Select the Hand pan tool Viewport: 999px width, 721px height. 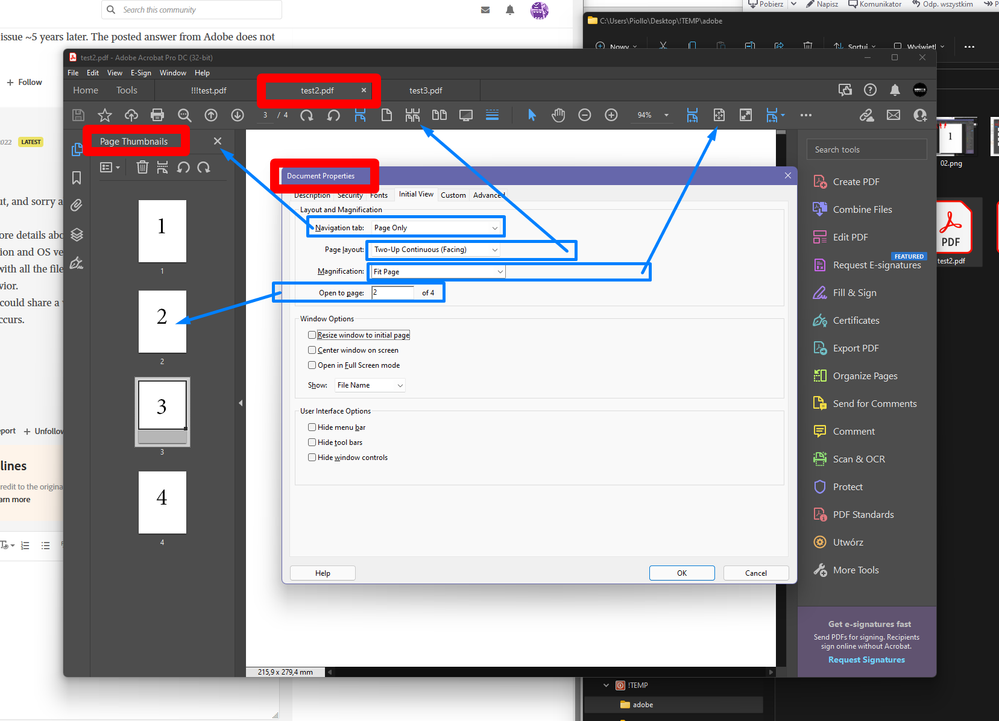click(x=558, y=115)
